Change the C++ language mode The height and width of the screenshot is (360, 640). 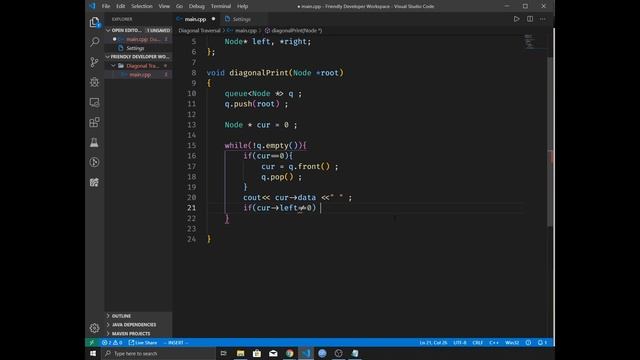point(494,342)
